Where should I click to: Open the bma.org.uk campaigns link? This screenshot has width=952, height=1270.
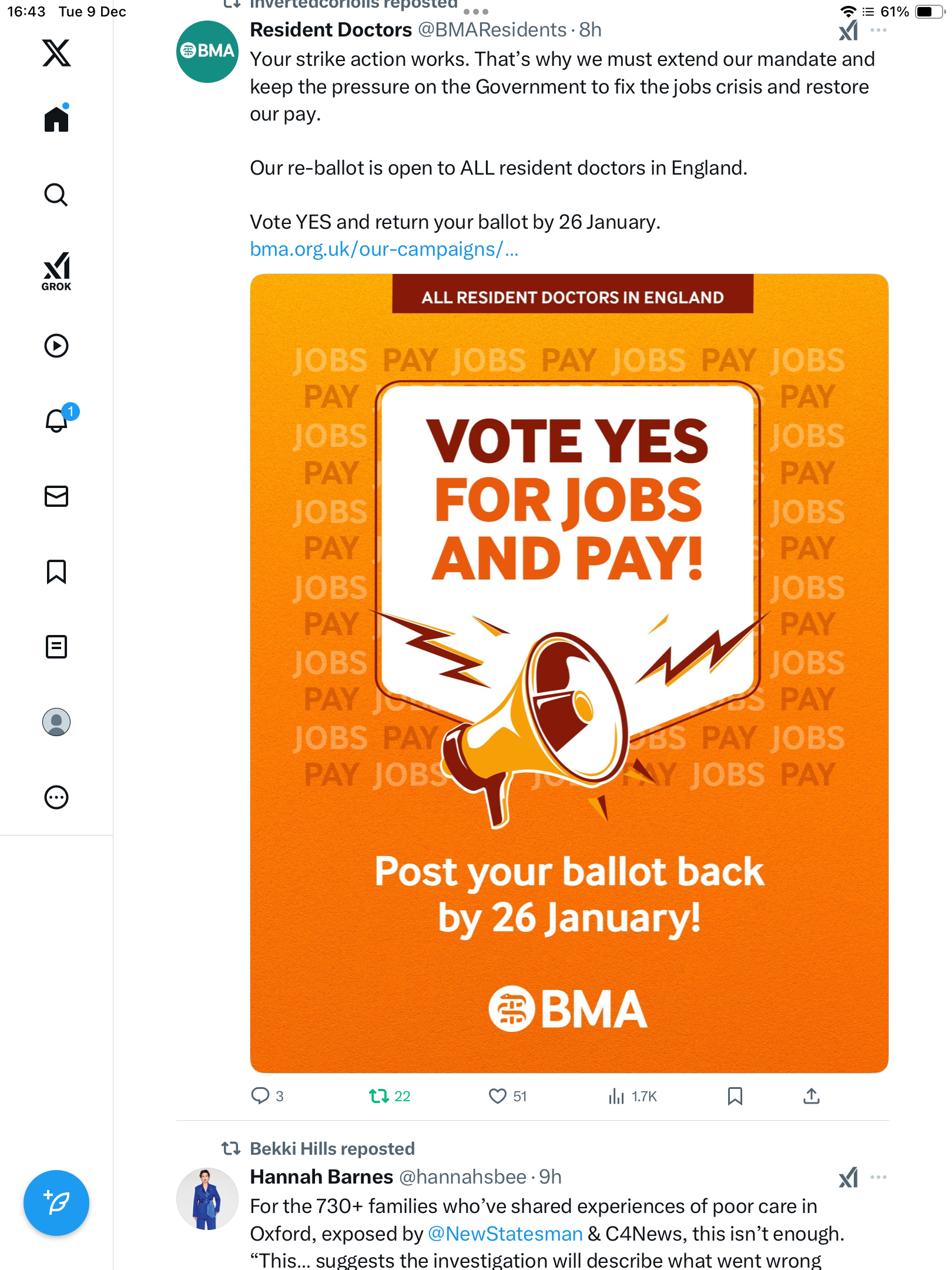[x=384, y=249]
